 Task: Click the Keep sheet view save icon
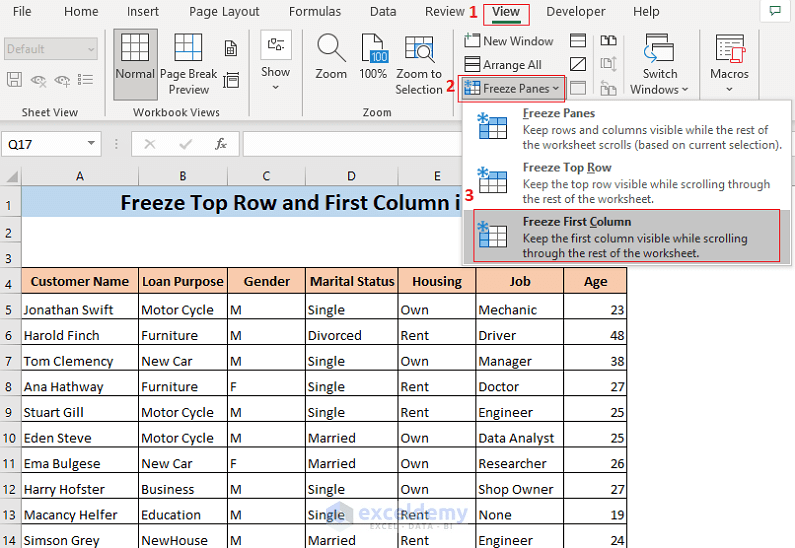tap(14, 80)
